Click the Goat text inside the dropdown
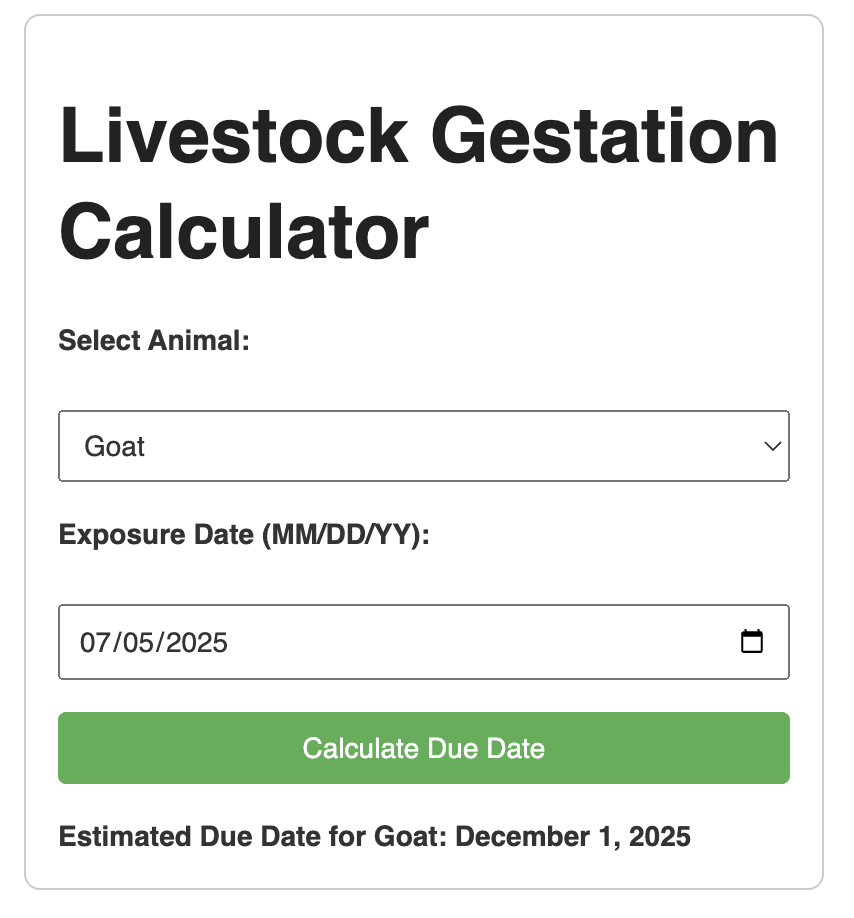The height and width of the screenshot is (918, 854). (x=114, y=447)
